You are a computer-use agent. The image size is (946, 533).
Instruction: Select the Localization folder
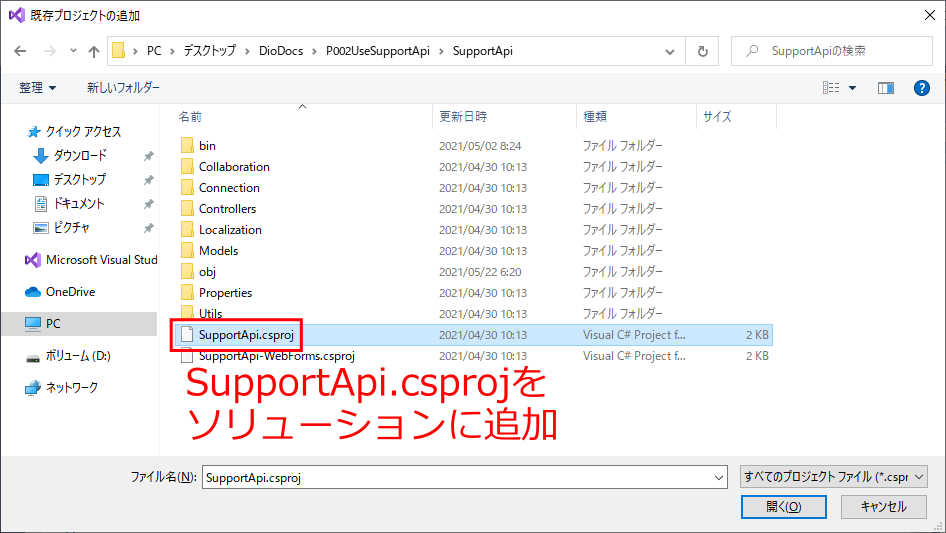pyautogui.click(x=230, y=230)
